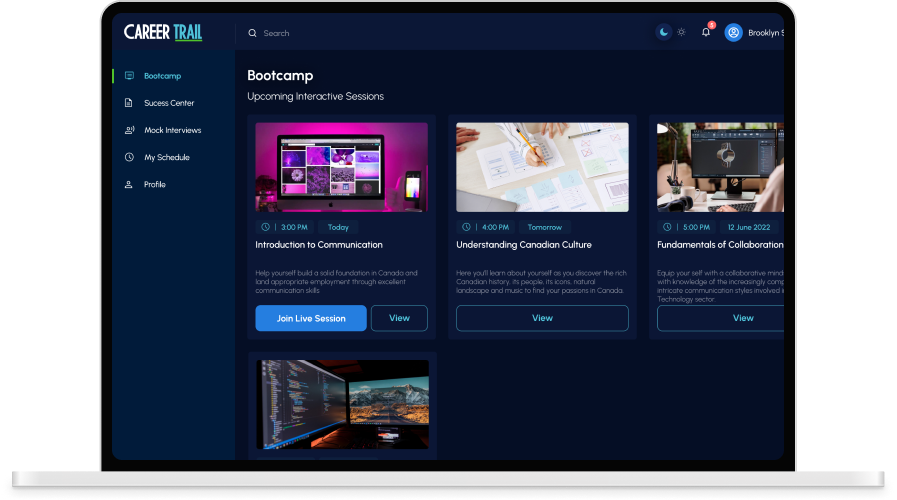The height and width of the screenshot is (500, 897).
Task: Switch to light mode with sun toggle
Action: click(x=681, y=32)
